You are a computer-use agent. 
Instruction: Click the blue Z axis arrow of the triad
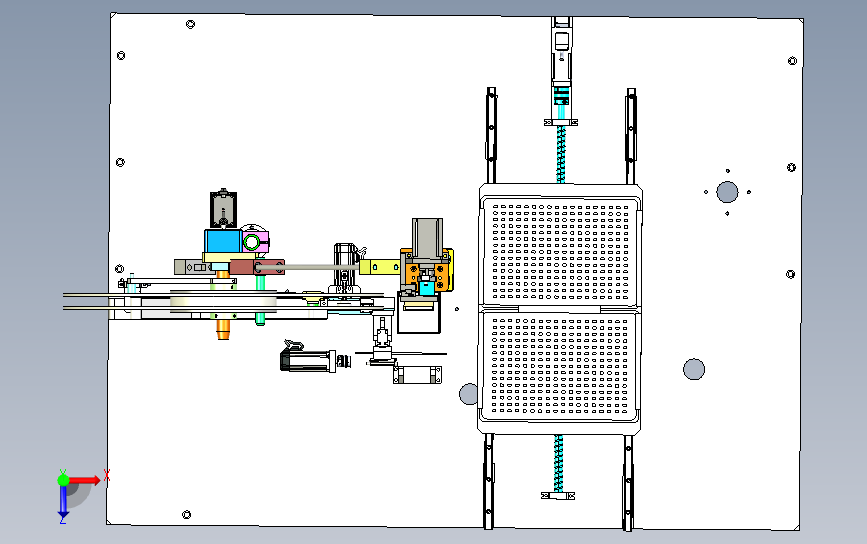click(63, 502)
